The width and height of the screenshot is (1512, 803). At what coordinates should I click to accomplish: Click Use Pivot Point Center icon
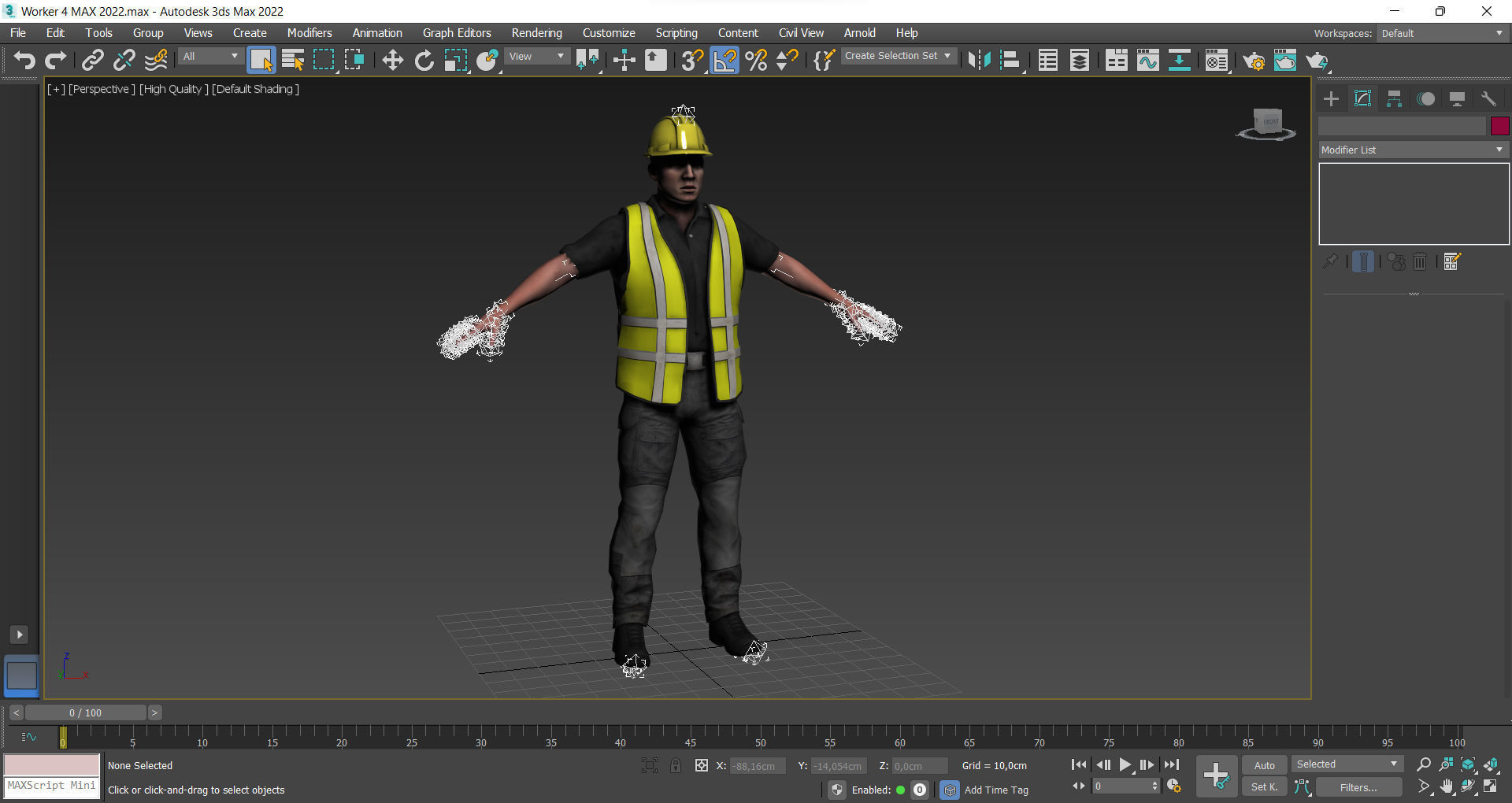click(x=587, y=61)
